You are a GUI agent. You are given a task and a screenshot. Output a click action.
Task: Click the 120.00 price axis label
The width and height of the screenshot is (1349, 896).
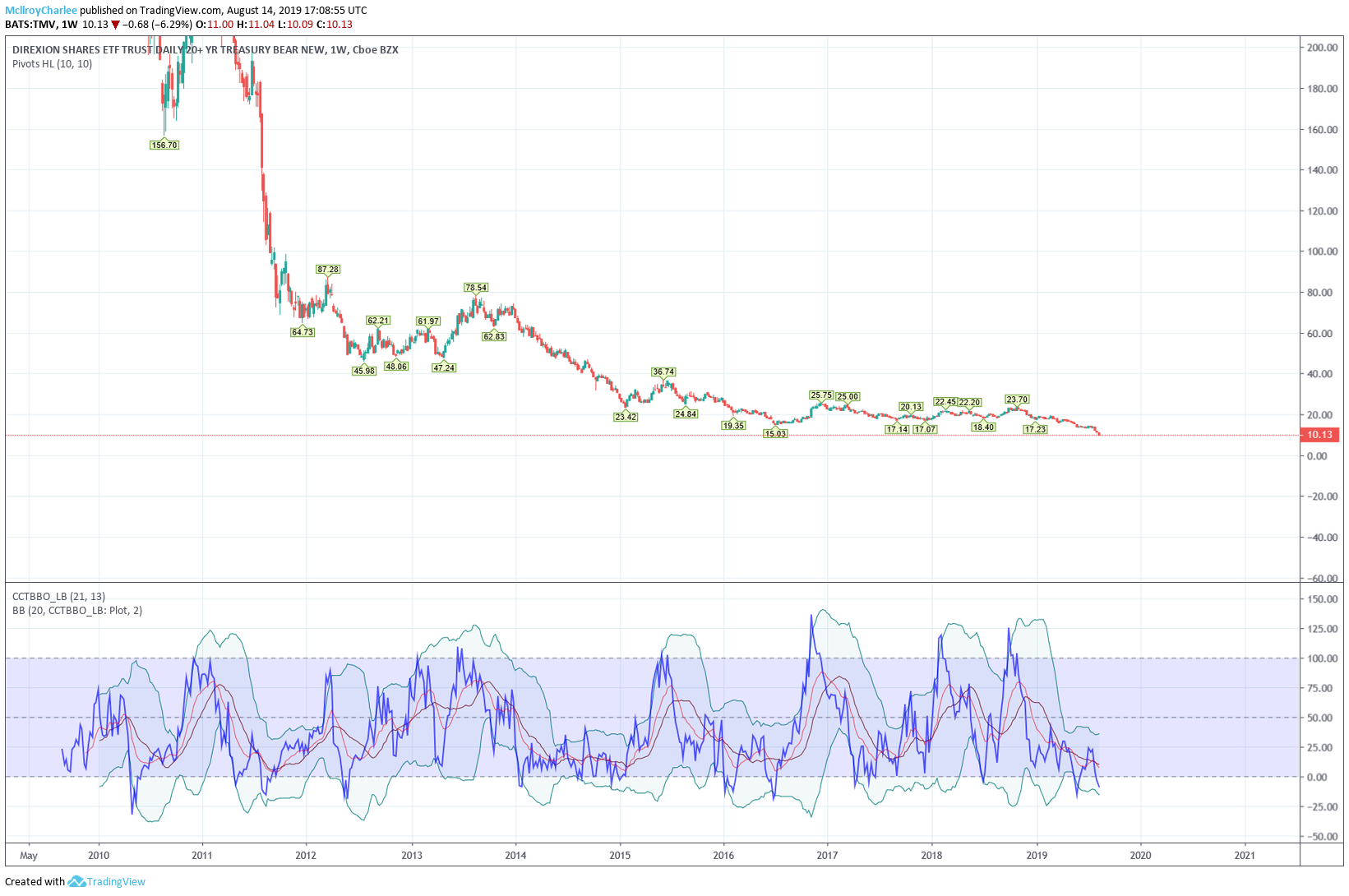click(x=1323, y=211)
